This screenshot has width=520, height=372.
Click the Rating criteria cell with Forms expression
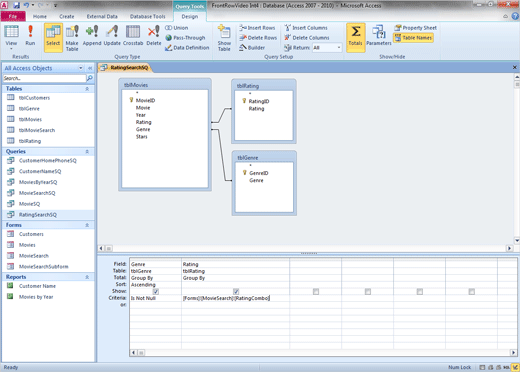pos(235,298)
